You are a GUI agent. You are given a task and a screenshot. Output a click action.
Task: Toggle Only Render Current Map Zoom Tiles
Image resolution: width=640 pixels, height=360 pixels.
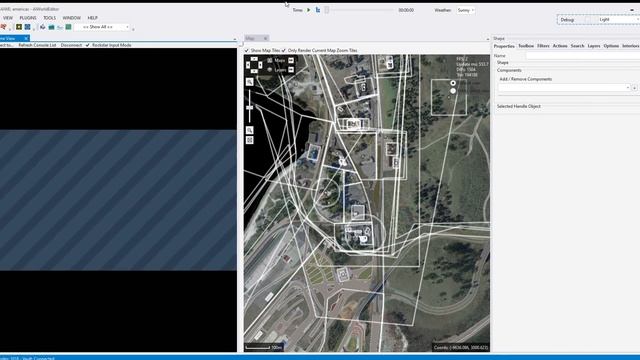click(284, 50)
